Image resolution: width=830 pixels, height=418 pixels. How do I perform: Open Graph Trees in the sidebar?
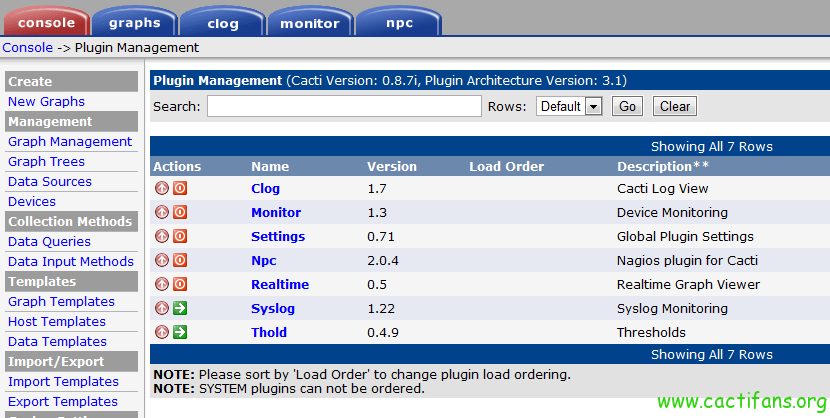(46, 161)
